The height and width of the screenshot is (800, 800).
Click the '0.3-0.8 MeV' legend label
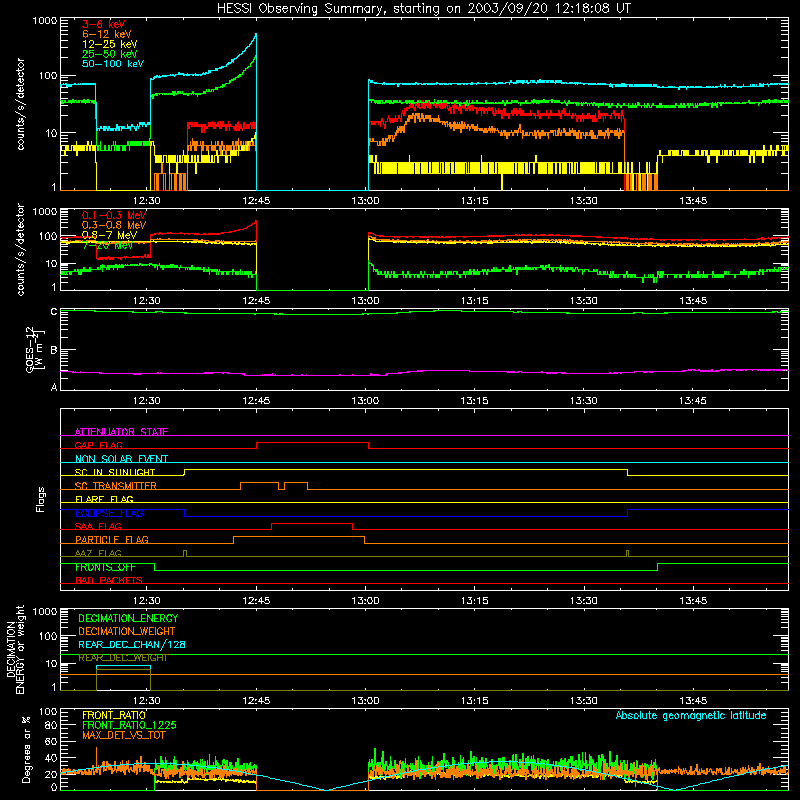click(114, 225)
